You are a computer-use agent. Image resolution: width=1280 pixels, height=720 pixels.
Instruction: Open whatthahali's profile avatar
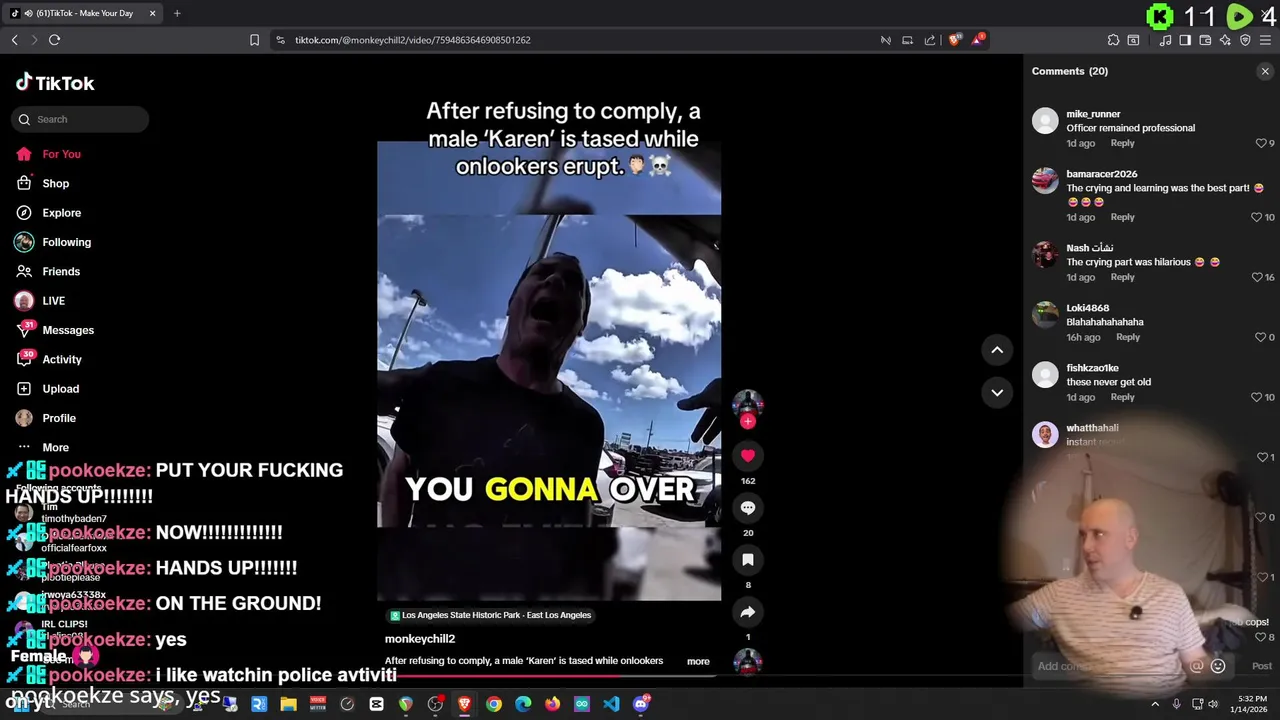click(1045, 435)
